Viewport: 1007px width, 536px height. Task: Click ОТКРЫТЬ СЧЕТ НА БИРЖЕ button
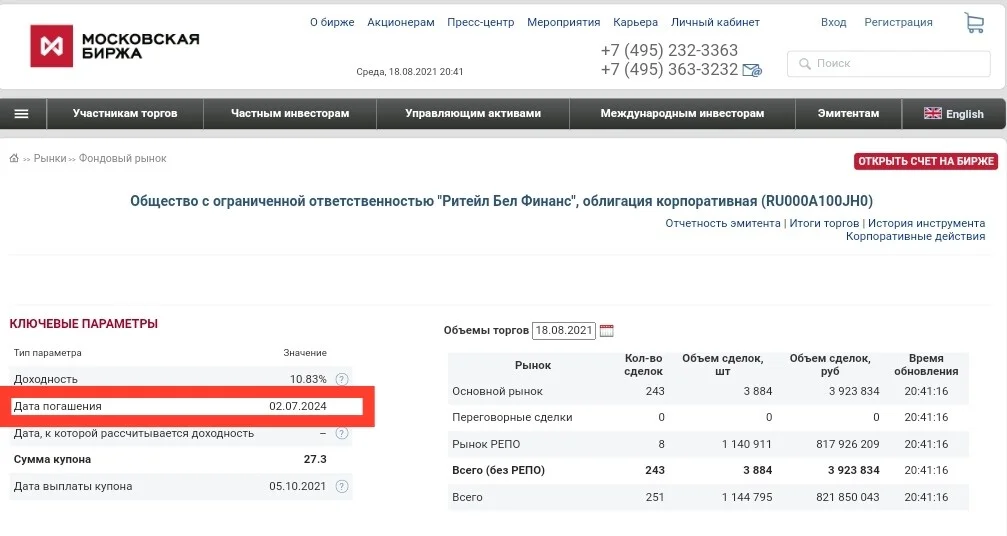click(x=925, y=161)
